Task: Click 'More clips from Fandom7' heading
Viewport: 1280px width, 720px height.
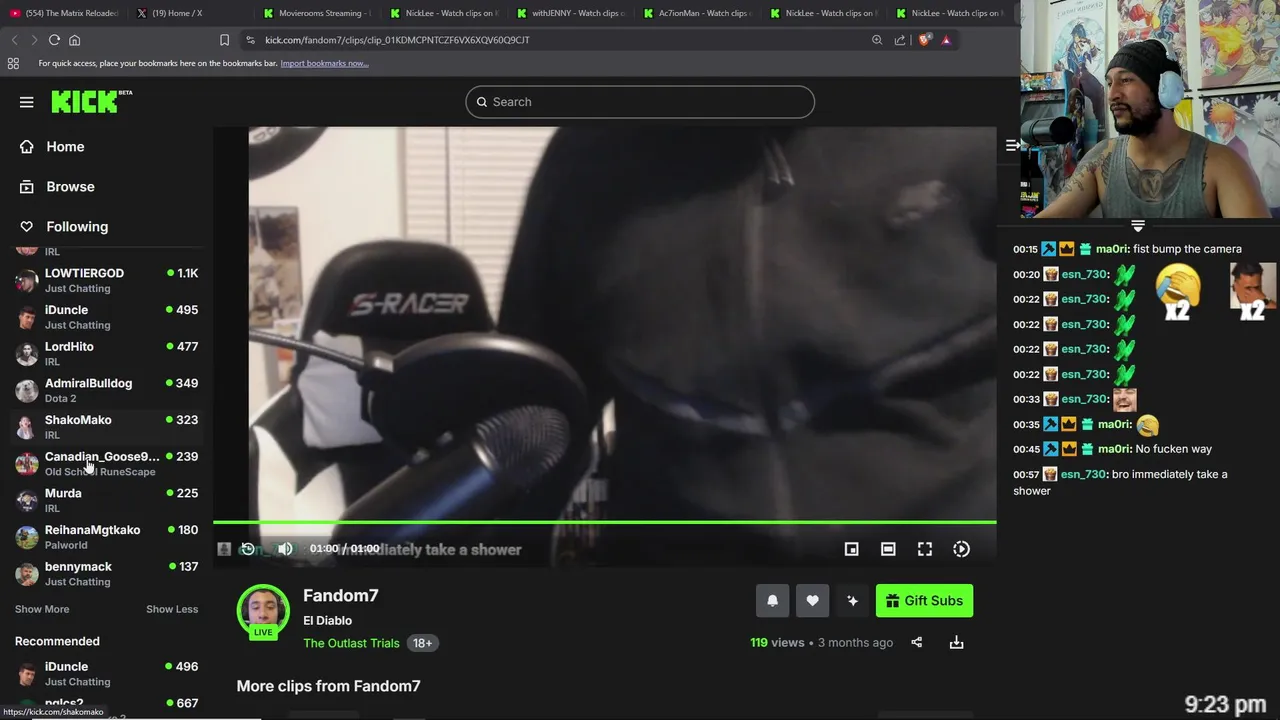Action: [x=328, y=686]
